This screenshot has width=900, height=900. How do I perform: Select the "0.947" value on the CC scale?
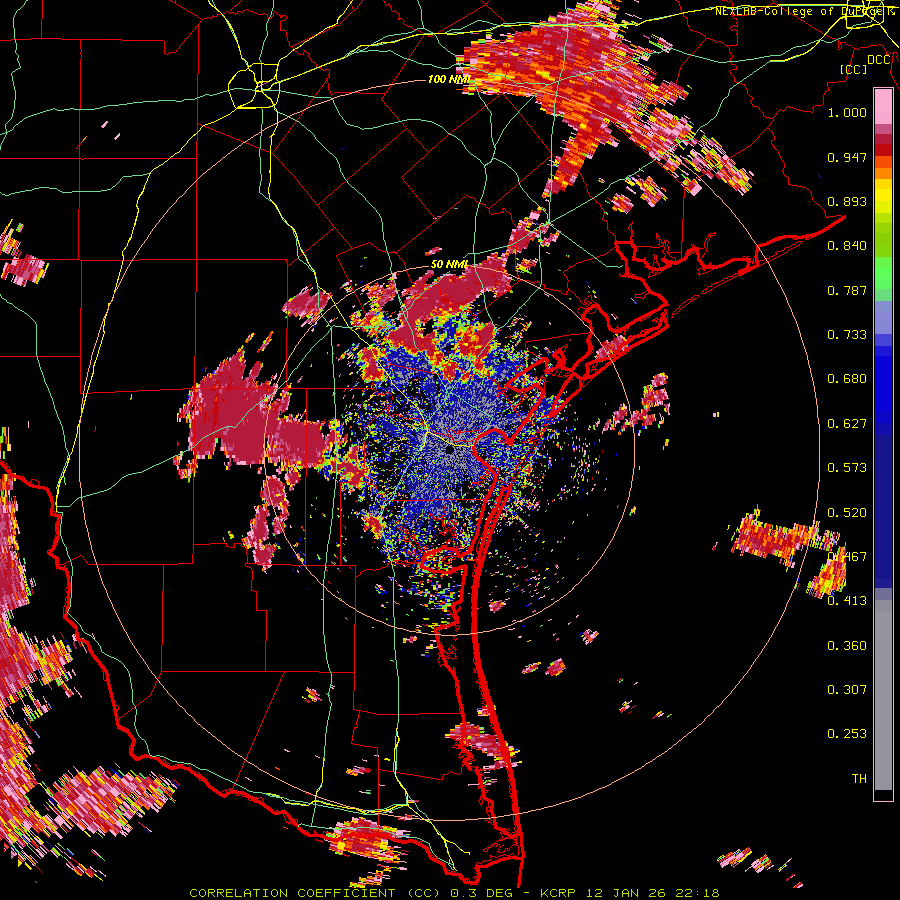pos(847,157)
